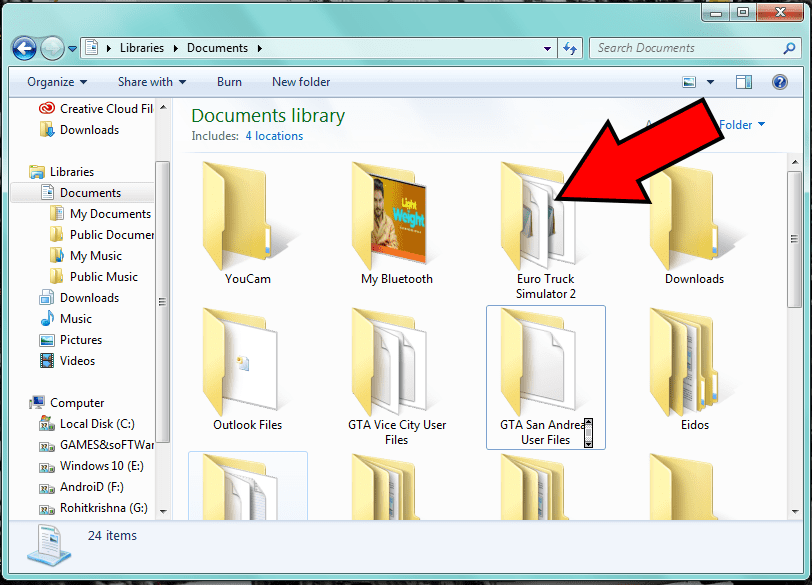Select Computer in the navigation pane
812x585 pixels.
tap(67, 403)
